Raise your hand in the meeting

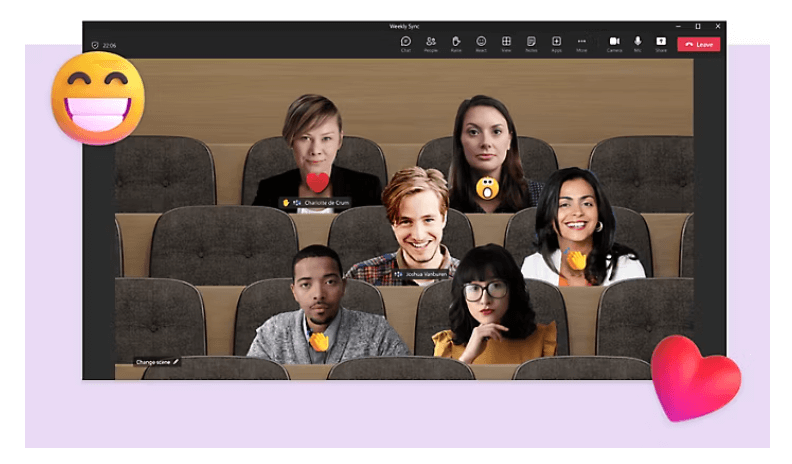click(456, 43)
